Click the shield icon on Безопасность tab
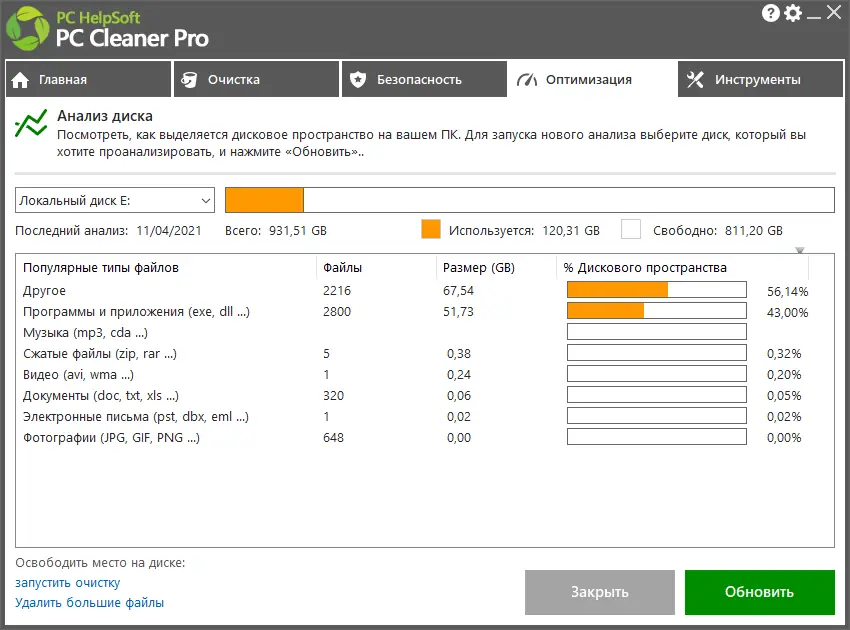Image resolution: width=850 pixels, height=630 pixels. [x=358, y=80]
